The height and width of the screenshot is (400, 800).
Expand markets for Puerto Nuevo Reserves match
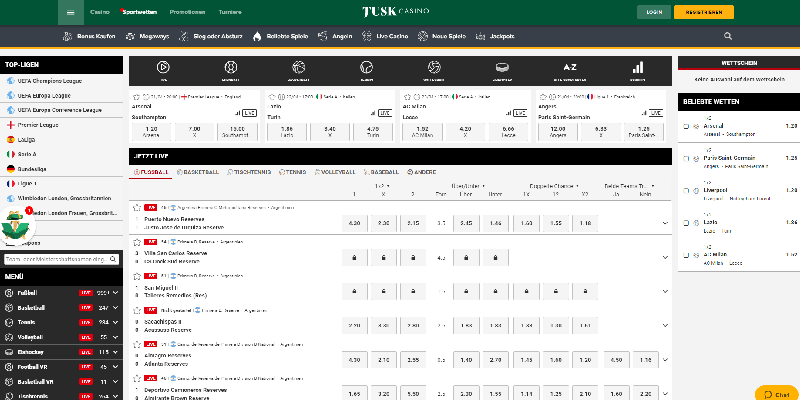pos(665,223)
